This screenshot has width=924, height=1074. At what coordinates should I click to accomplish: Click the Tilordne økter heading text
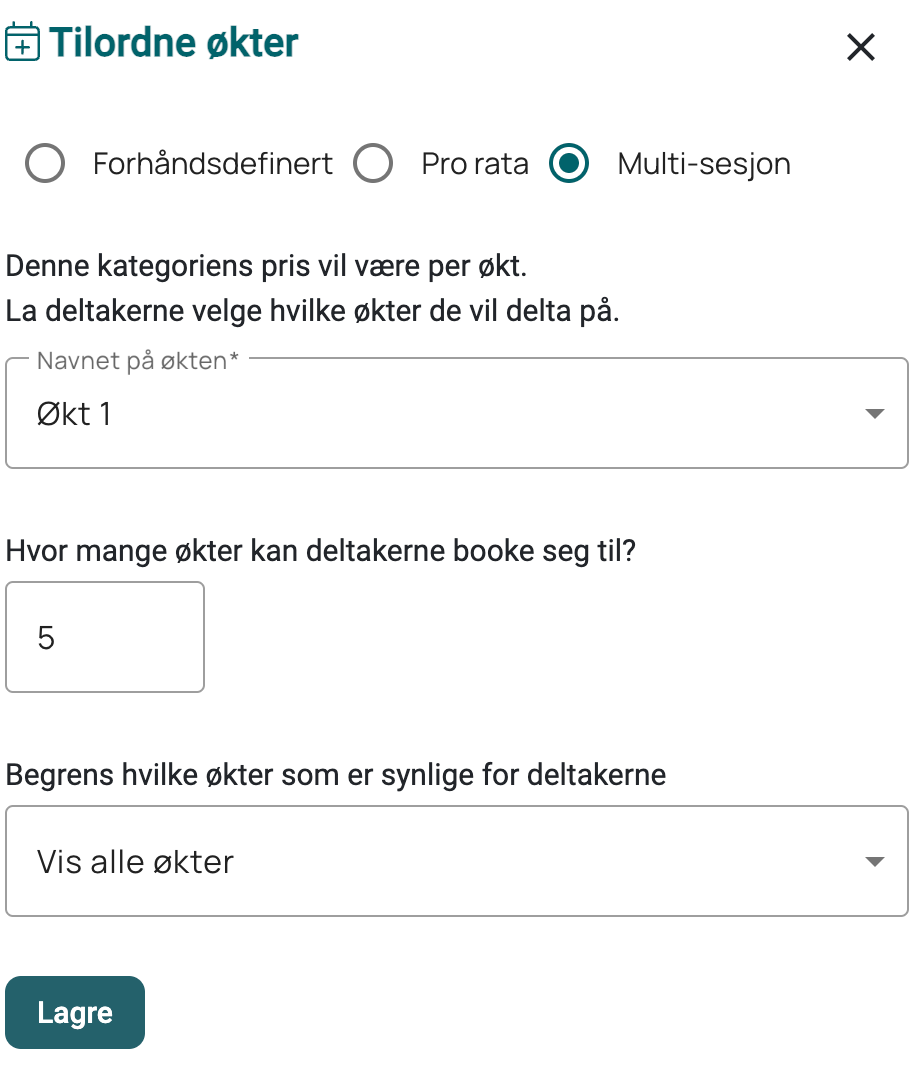(x=173, y=42)
